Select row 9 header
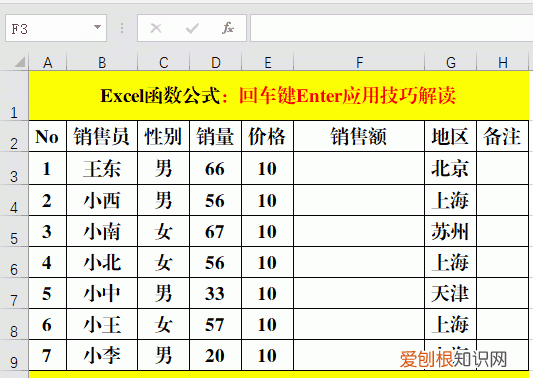533x378 pixels. pos(14,355)
